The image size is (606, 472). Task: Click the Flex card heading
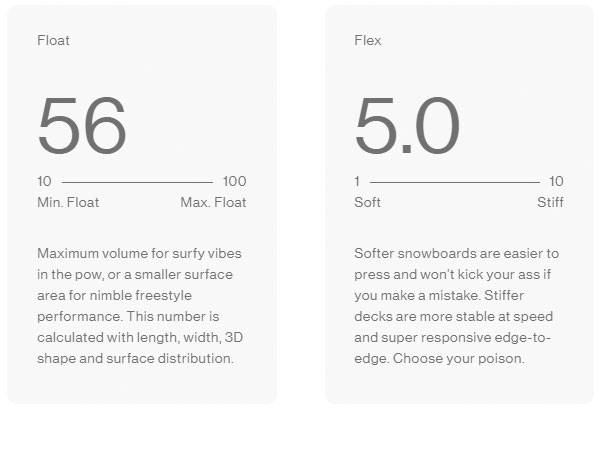368,41
